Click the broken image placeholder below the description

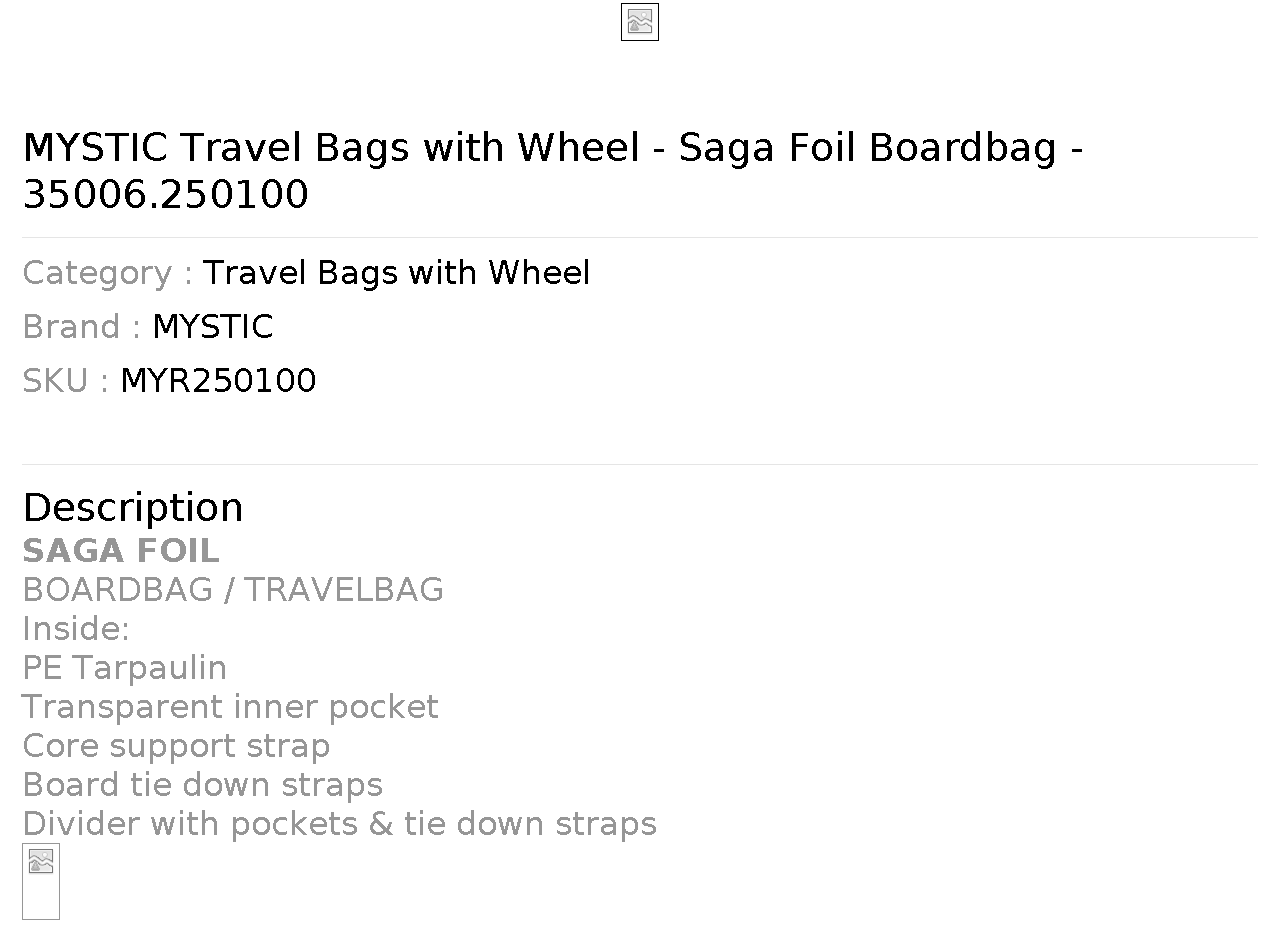tap(41, 881)
